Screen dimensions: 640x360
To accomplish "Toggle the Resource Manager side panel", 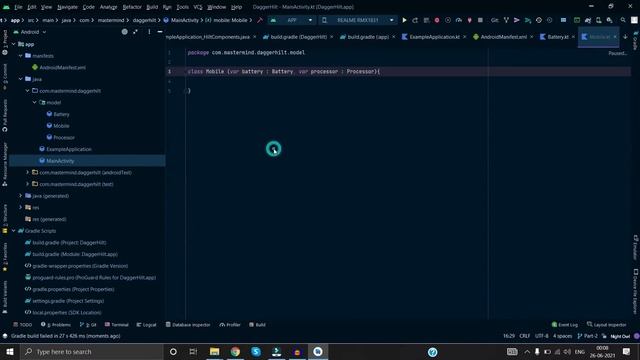I will 4,164.
